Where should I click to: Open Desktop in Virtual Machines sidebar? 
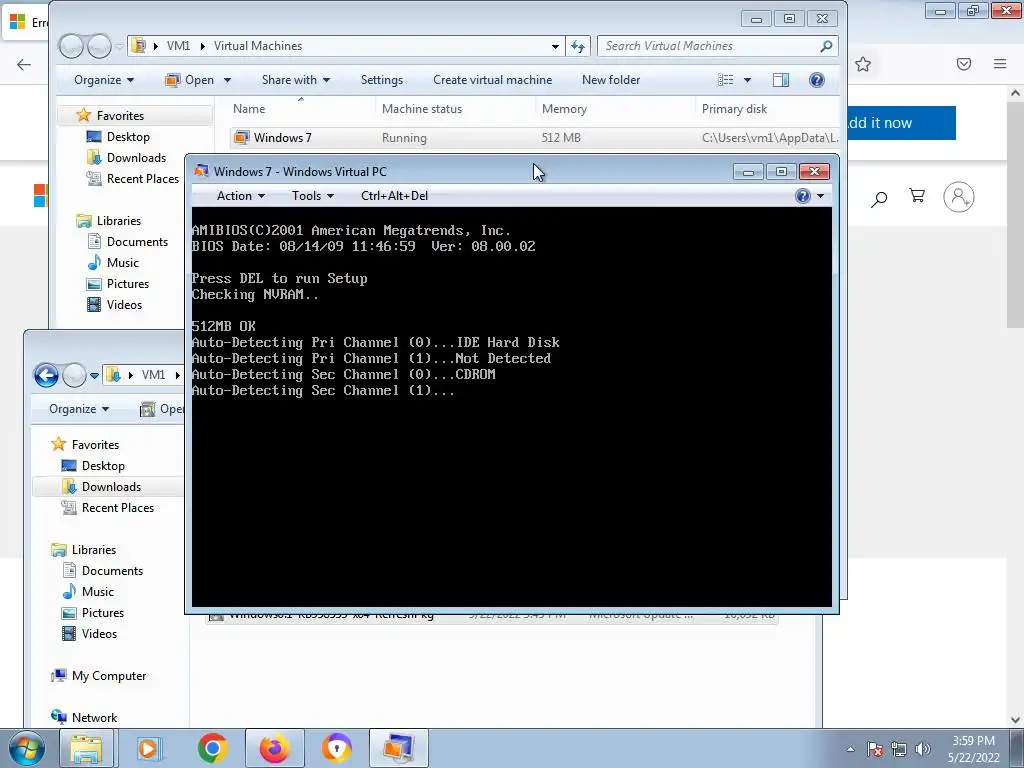click(x=127, y=136)
